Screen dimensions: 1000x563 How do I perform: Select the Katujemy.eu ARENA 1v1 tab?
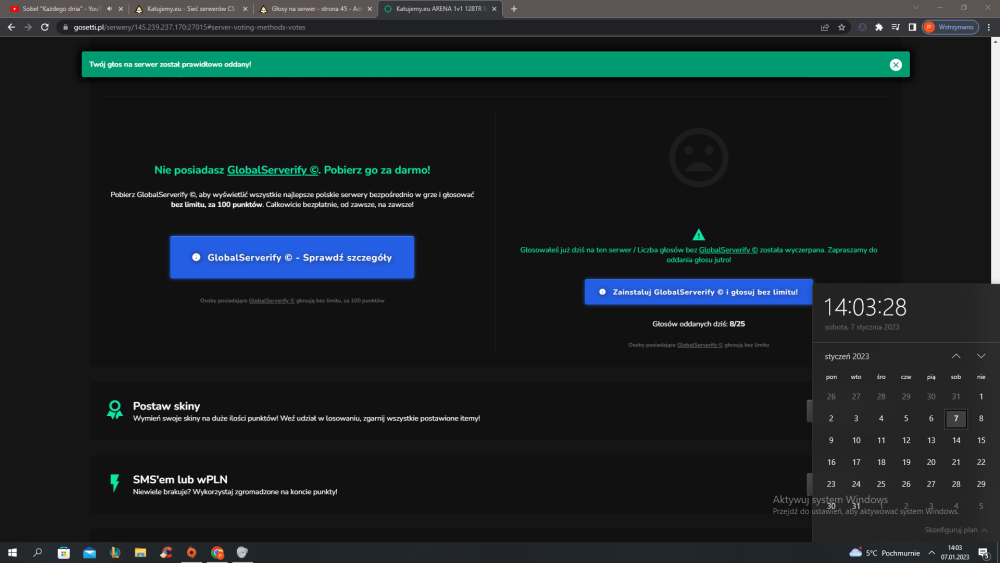(x=439, y=9)
